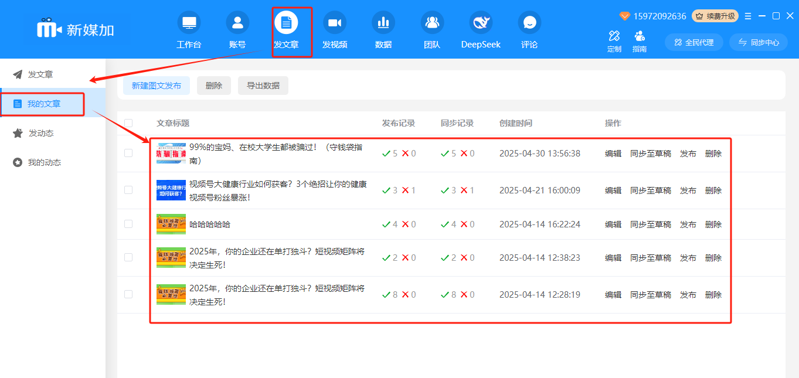The width and height of the screenshot is (799, 378).
Task: Click 删除 for the 视频号大健康行业 article
Action: (713, 191)
